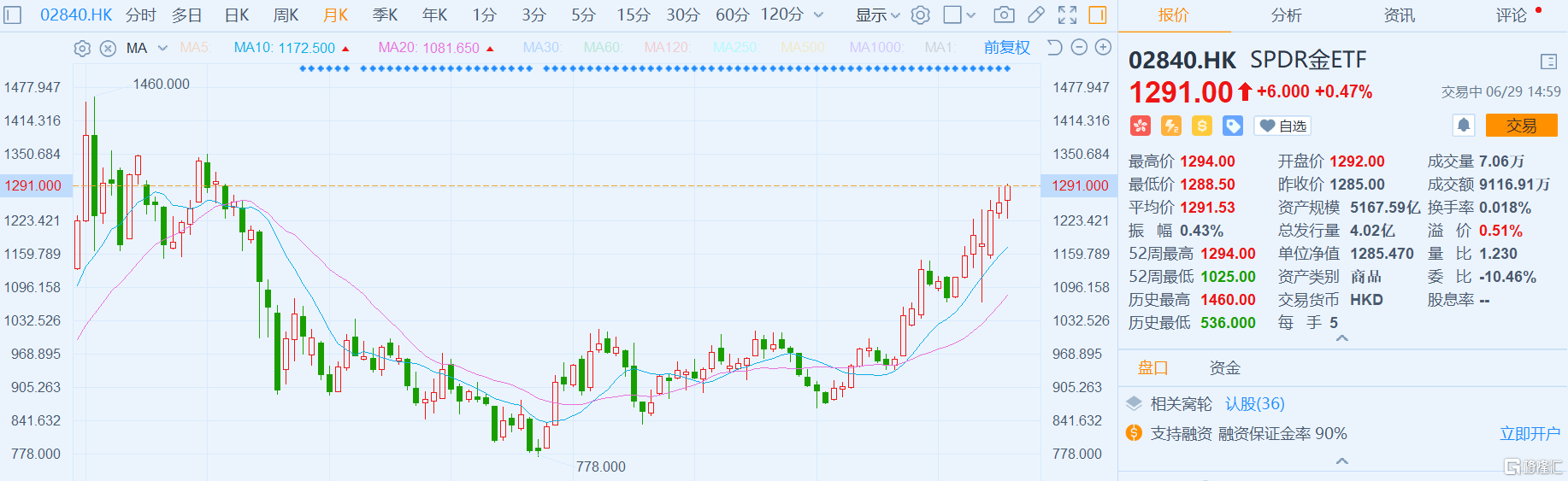Viewport: 1568px width, 481px height.
Task: Click the orange lightning Level-2 badge
Action: tap(1171, 126)
